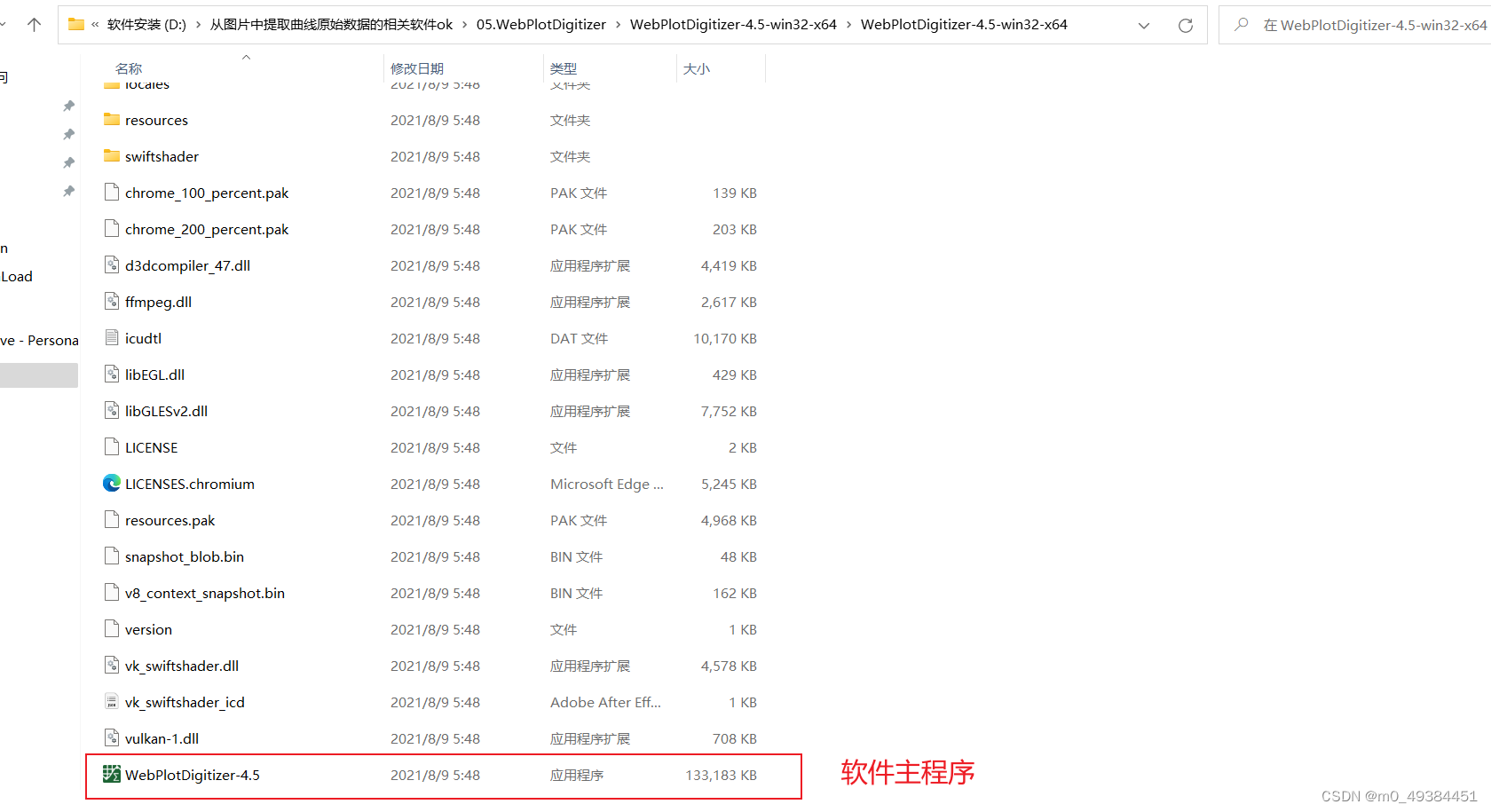The width and height of the screenshot is (1491, 812).
Task: Navigate to 软件安装 (D:) in the breadcrumb
Action: point(146,25)
